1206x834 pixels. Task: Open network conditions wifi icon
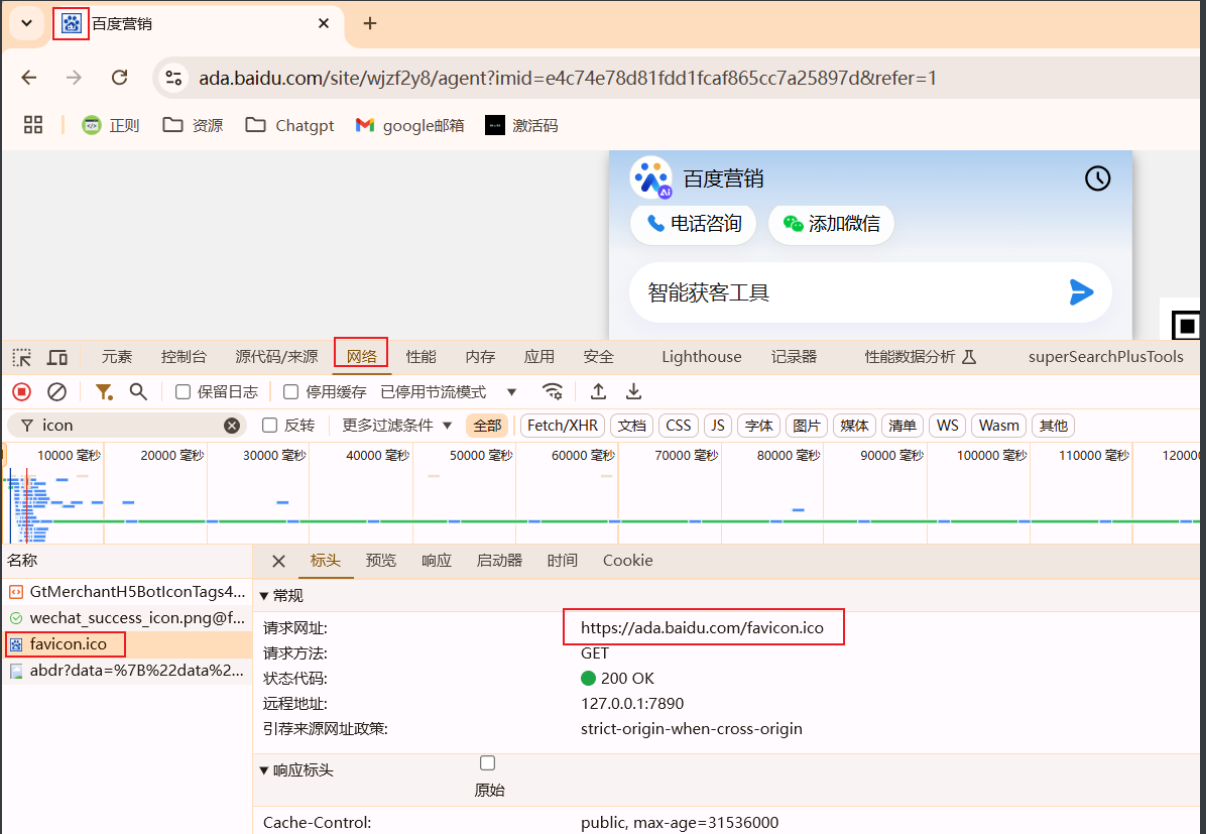[x=552, y=391]
